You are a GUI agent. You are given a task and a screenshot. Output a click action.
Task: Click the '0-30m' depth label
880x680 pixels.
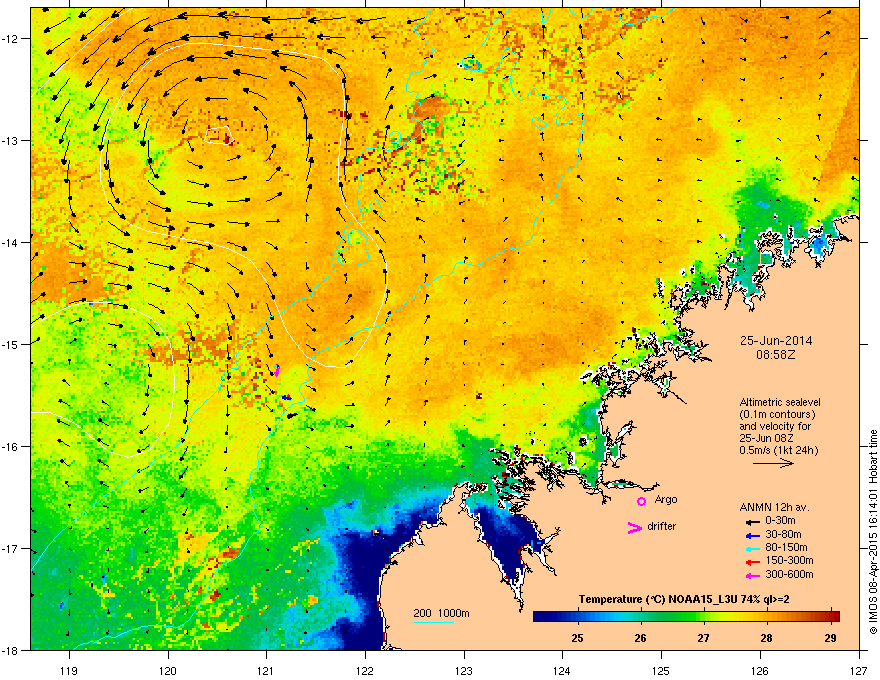[780, 521]
